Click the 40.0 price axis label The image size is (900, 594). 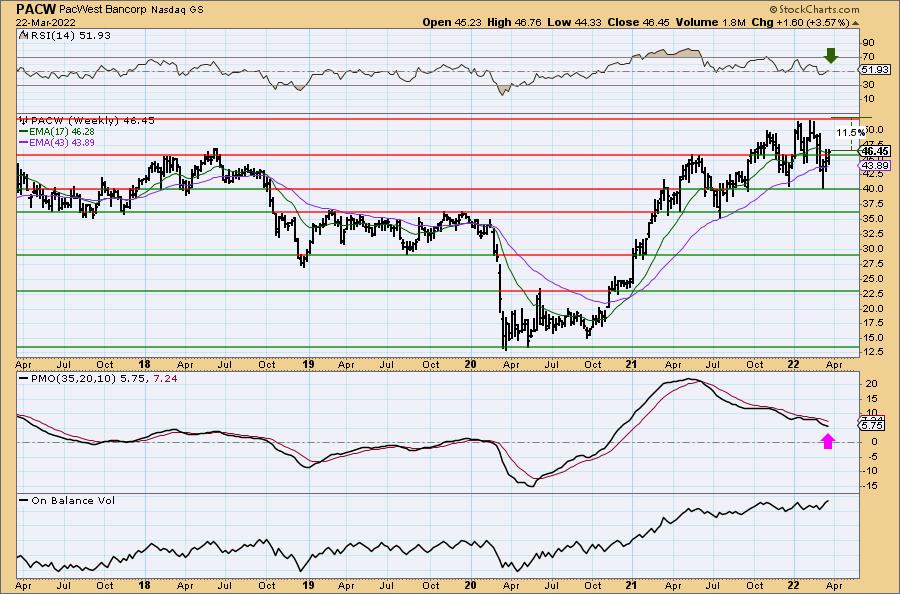click(873, 189)
